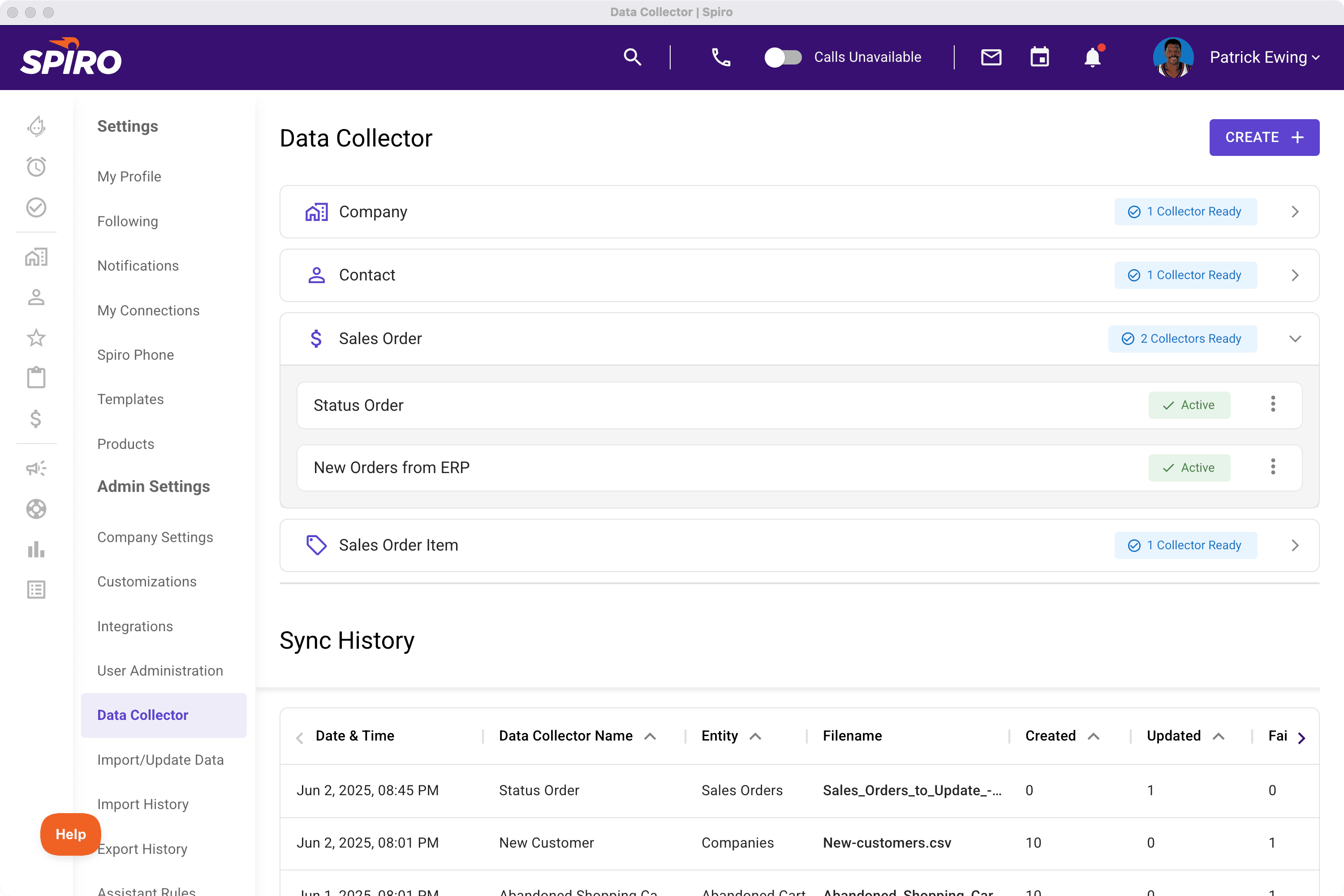This screenshot has width=1344, height=896.
Task: Open the companies building sidebar icon
Action: 36,257
